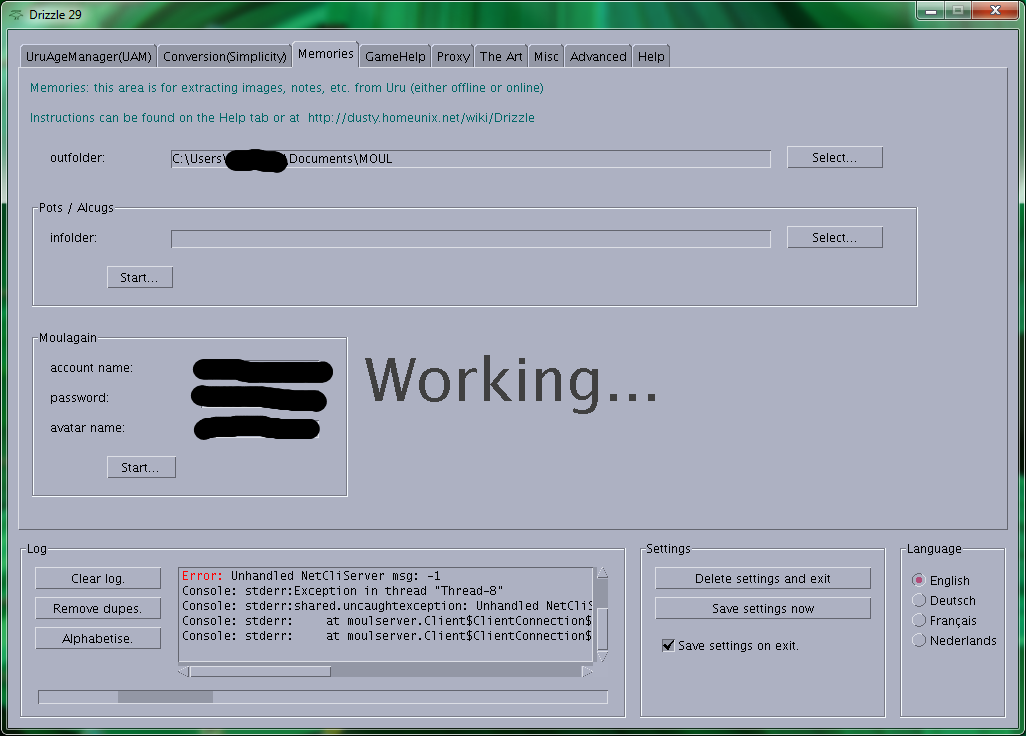Click the log horizontal scrollbar left arrow
This screenshot has height=736, width=1026.
(x=184, y=671)
